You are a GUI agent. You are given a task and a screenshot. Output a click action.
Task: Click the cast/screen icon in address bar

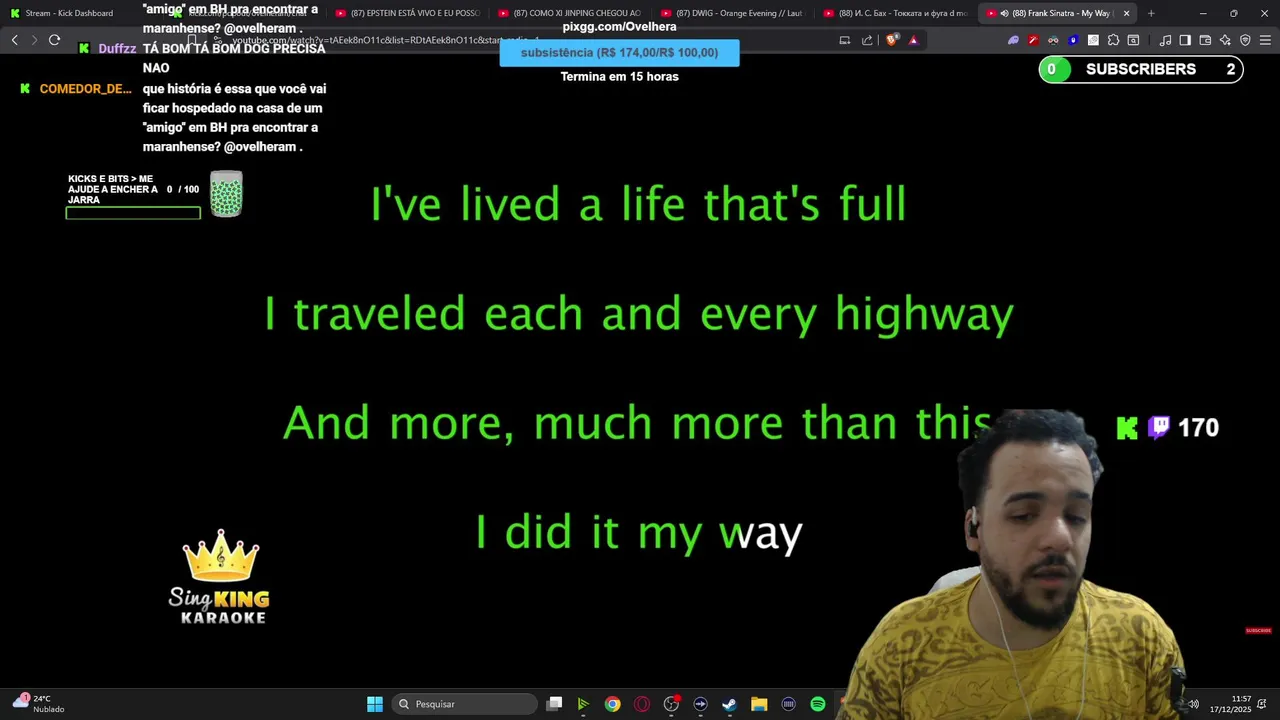[x=845, y=40]
